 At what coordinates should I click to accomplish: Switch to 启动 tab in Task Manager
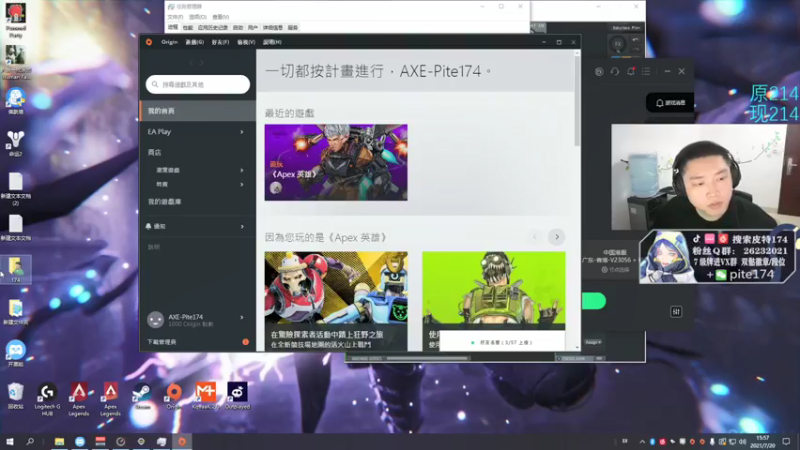pyautogui.click(x=238, y=28)
